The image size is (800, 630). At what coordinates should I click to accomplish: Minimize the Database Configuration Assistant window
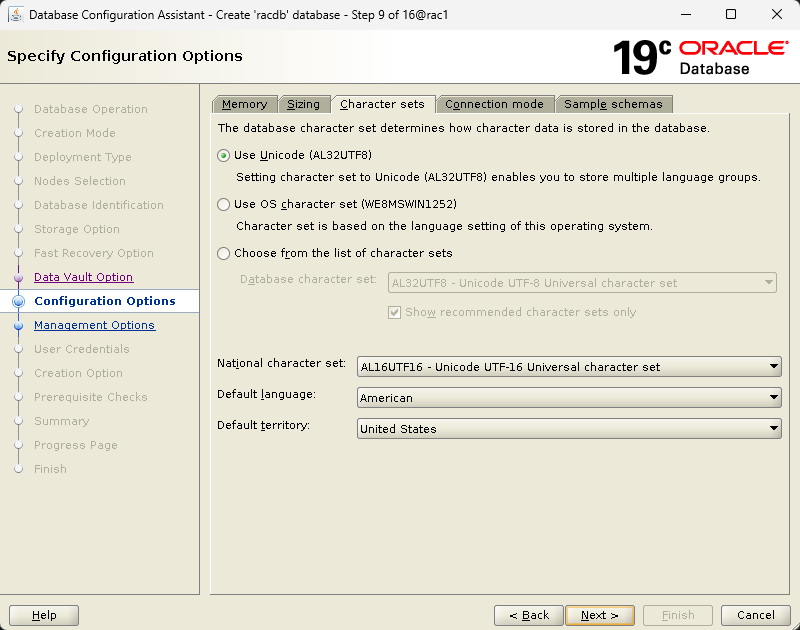[x=686, y=14]
